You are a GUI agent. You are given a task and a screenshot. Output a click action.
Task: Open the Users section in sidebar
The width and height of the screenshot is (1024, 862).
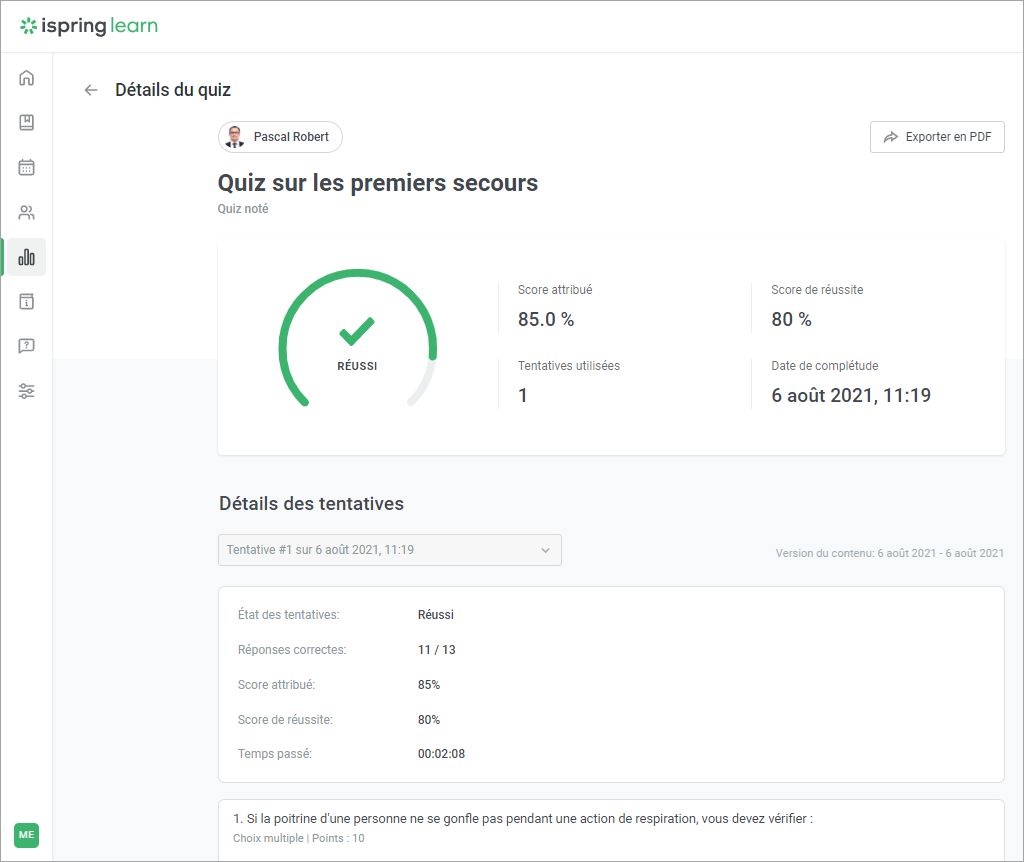(27, 212)
